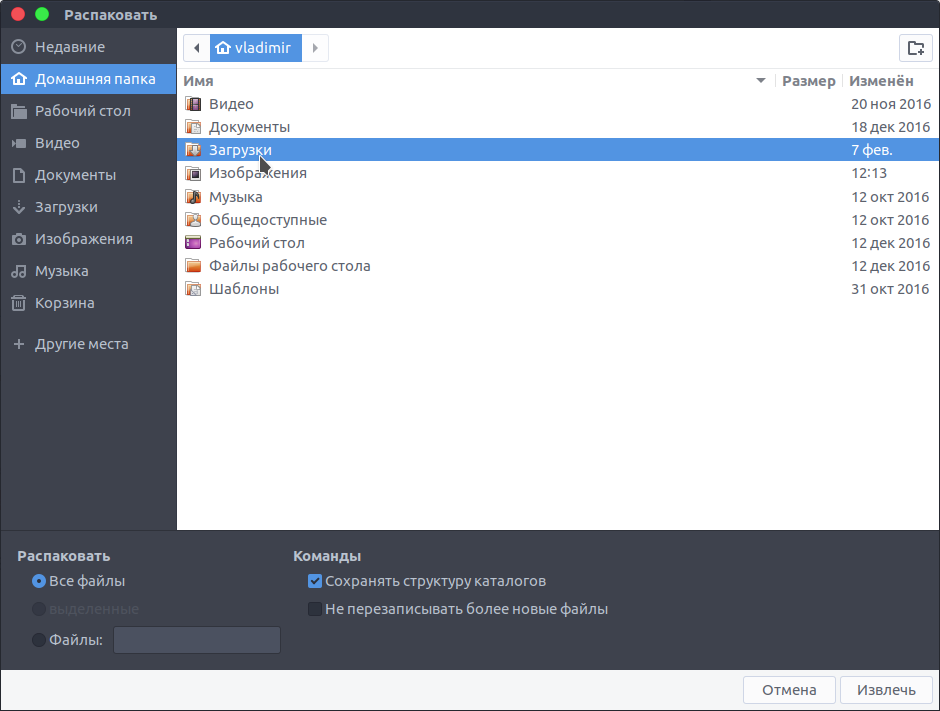Image resolution: width=940 pixels, height=711 pixels.
Task: Click the Загрузки download arrow icon in sidebar
Action: click(19, 207)
